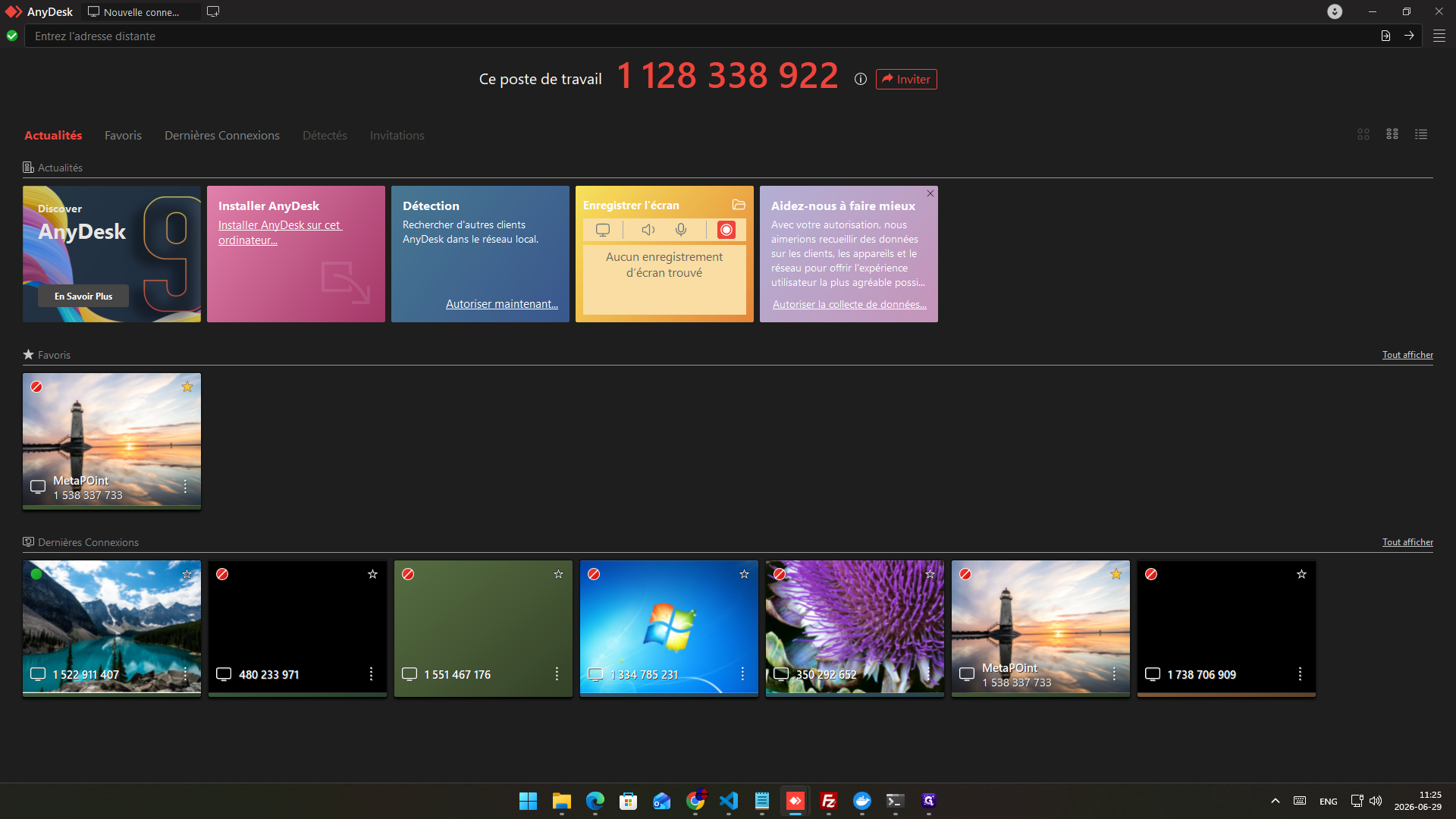Open options menu for MetaPOint recent tile
This screenshot has width=1456, height=819.
coord(1114,673)
